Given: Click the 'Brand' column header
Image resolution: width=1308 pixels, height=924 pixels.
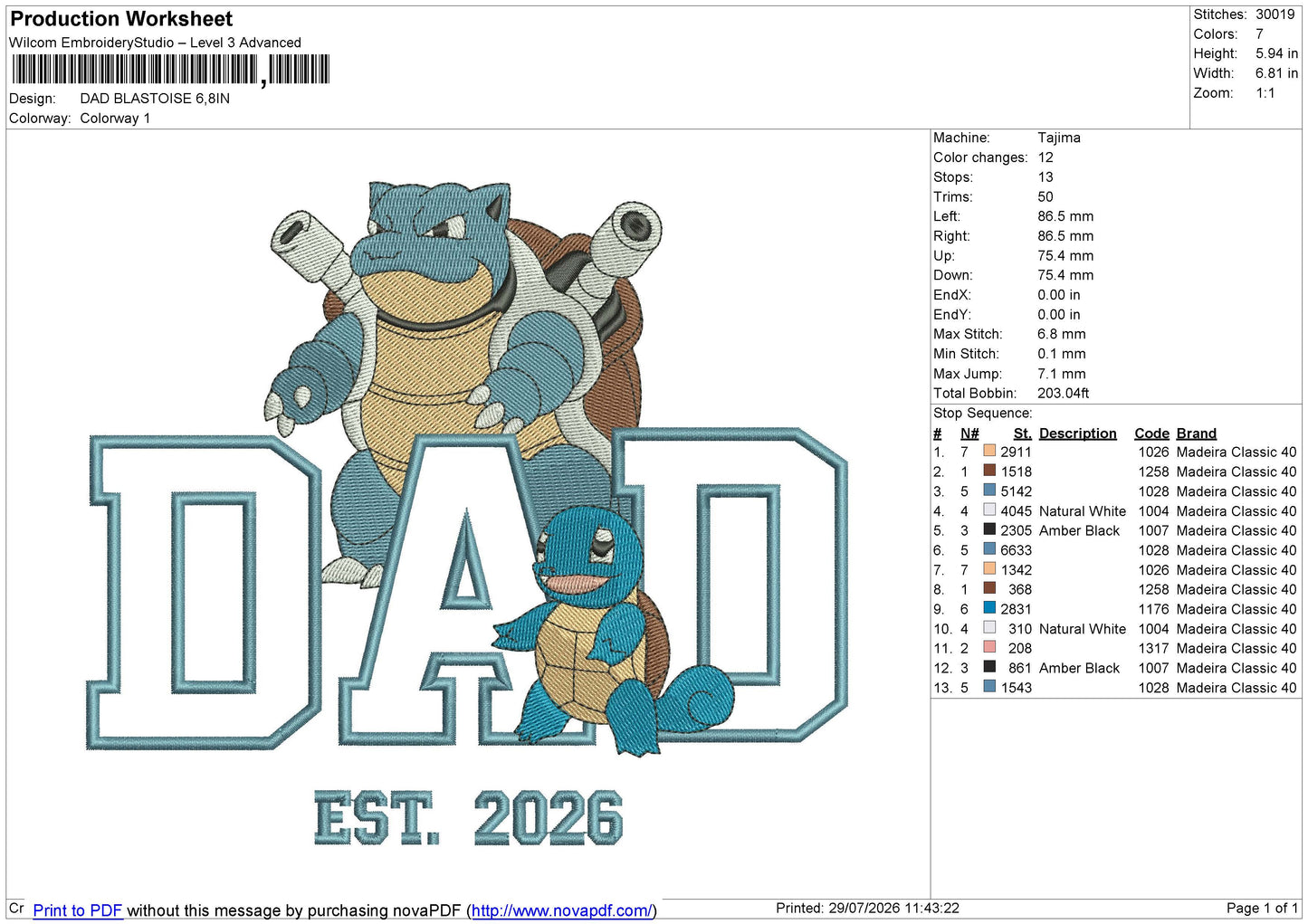Looking at the screenshot, I should click(1196, 433).
